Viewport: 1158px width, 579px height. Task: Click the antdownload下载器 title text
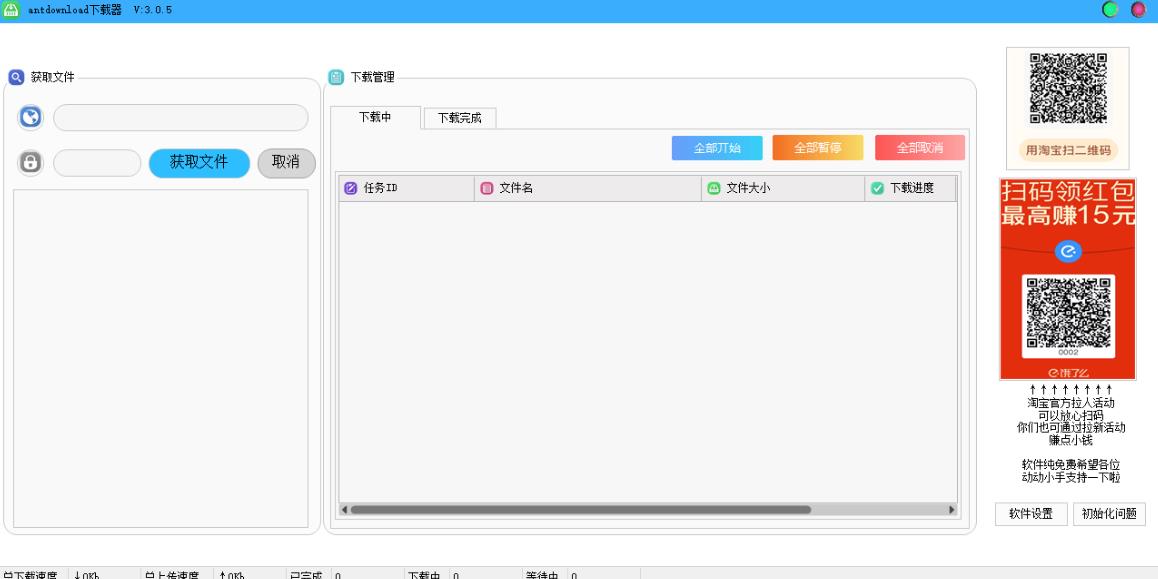(x=75, y=10)
